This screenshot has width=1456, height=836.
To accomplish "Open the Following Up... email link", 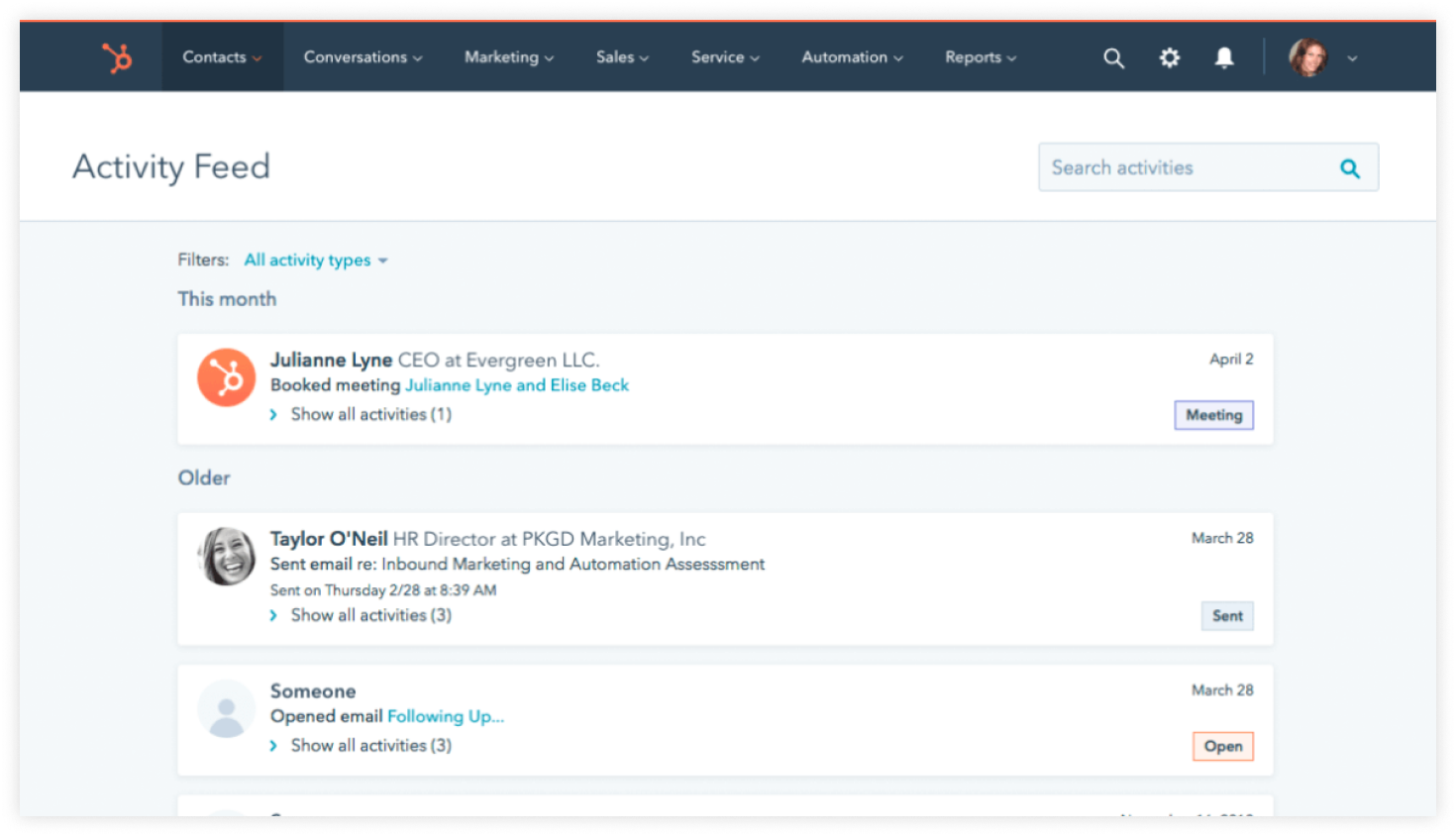I will click(x=445, y=716).
